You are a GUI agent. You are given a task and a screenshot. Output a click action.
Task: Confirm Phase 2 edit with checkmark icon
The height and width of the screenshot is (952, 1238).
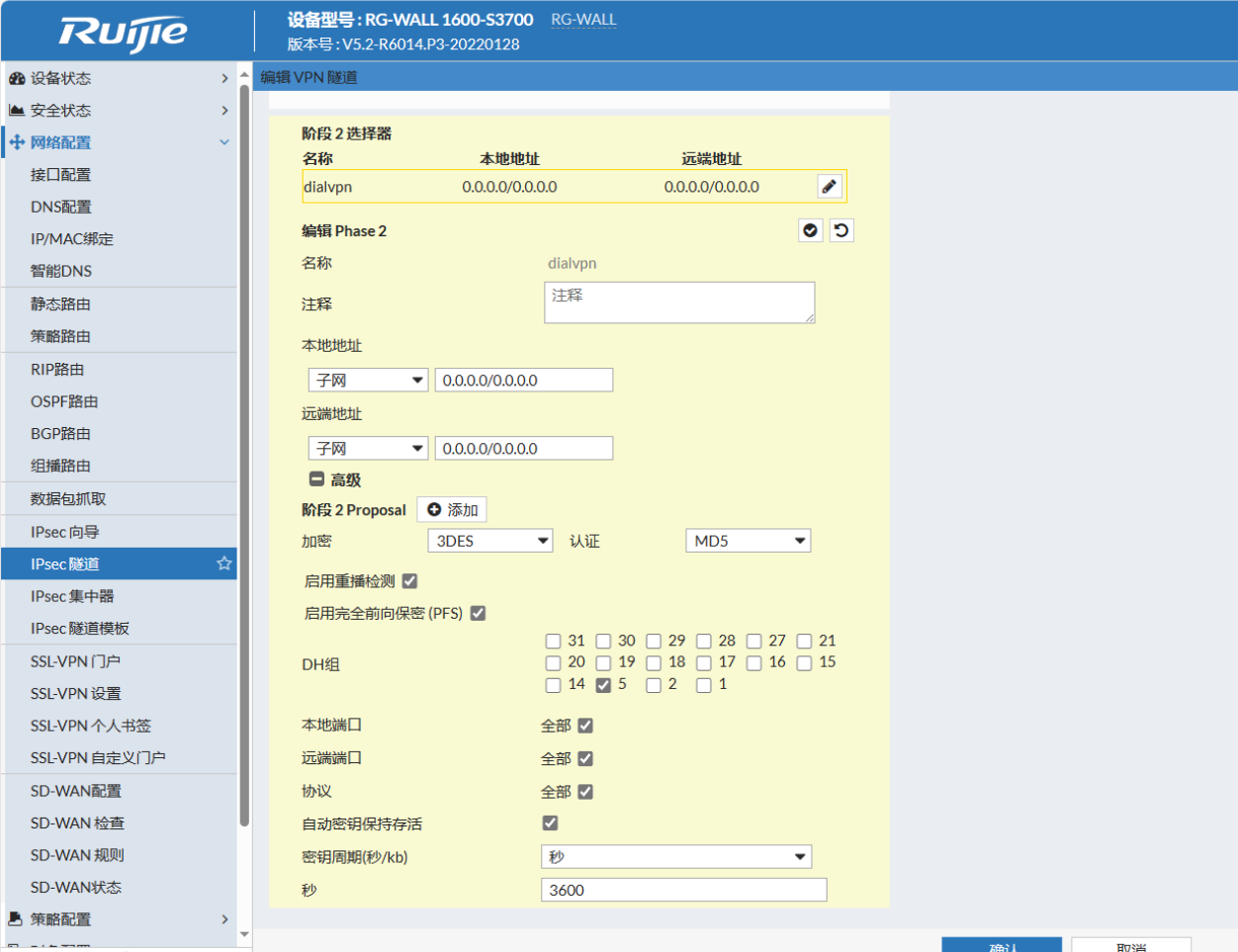point(811,230)
